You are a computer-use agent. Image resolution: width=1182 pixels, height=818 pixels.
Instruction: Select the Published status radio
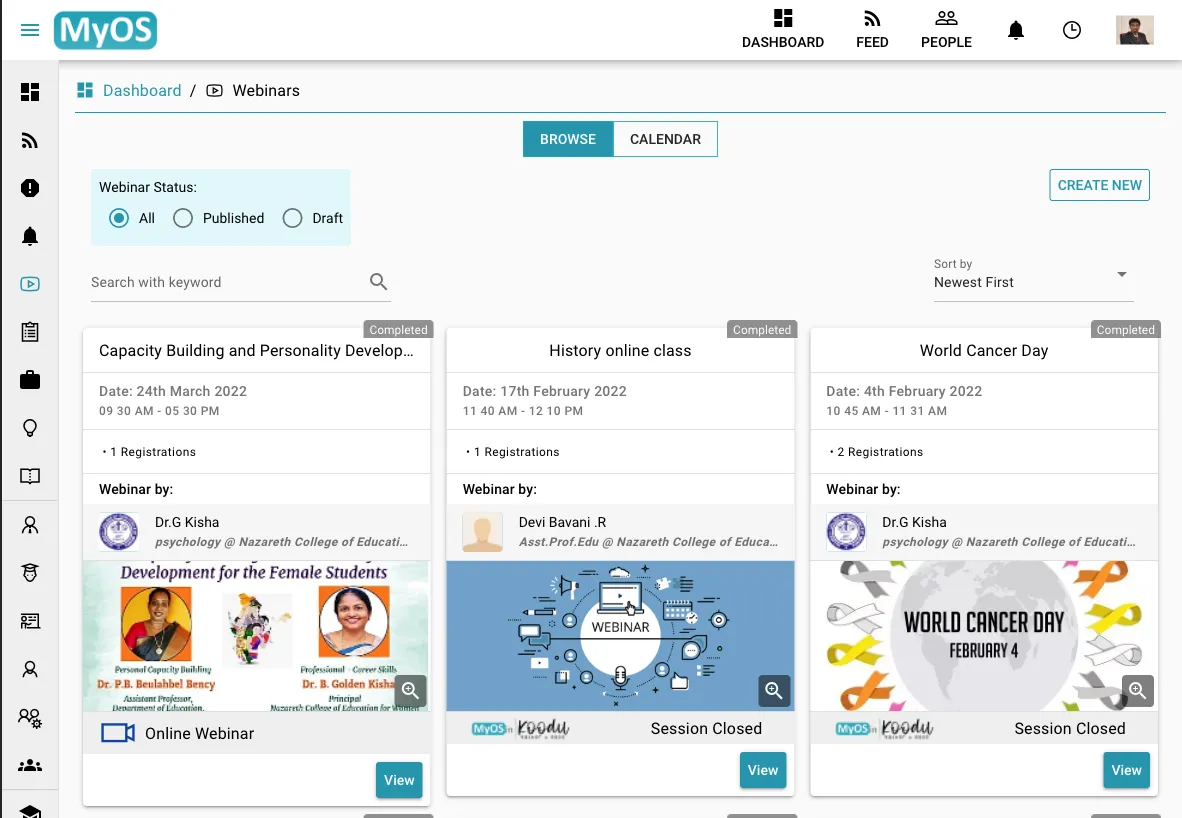(x=182, y=218)
